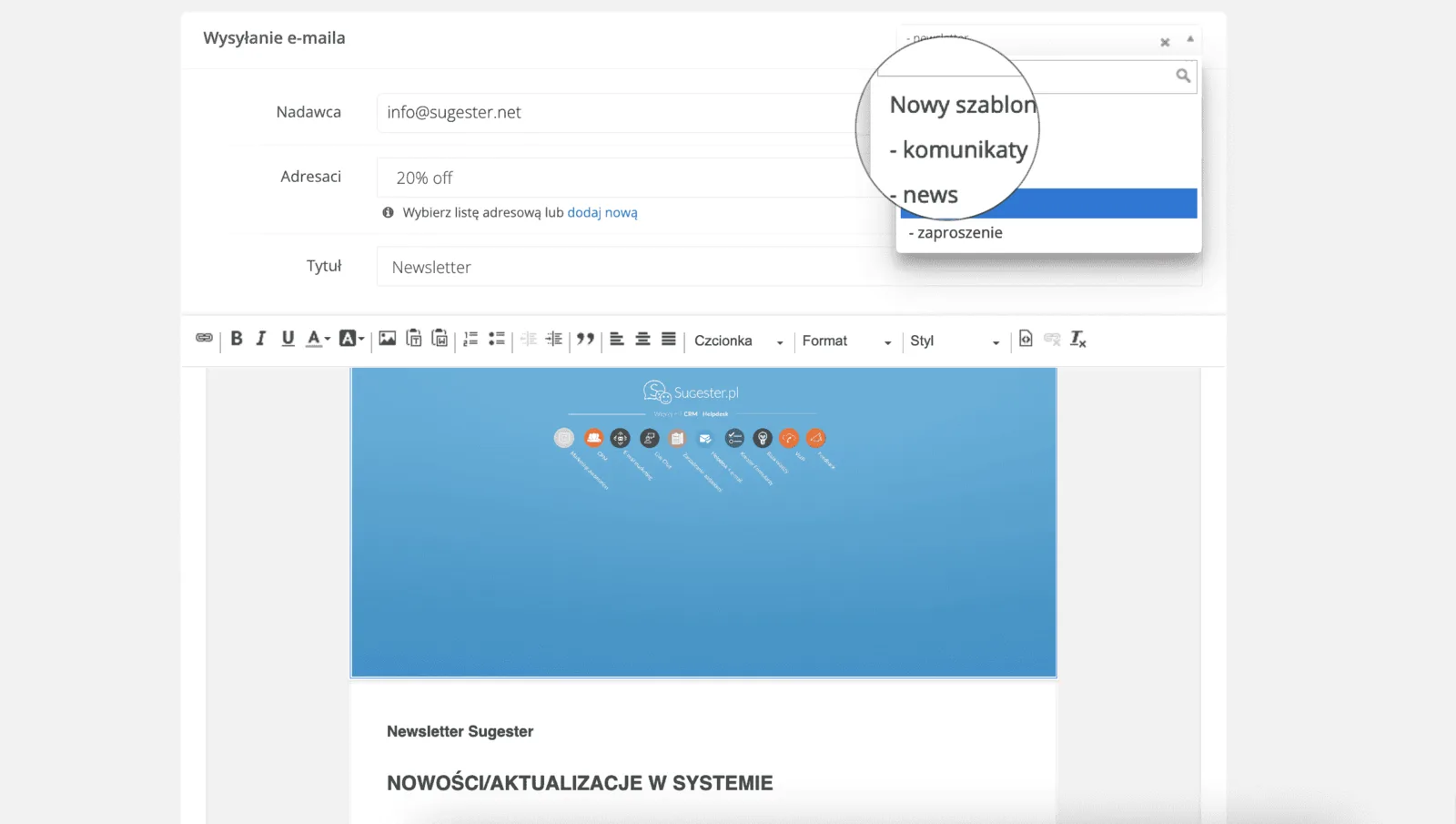This screenshot has height=824, width=1456.
Task: Center the text
Action: (642, 339)
